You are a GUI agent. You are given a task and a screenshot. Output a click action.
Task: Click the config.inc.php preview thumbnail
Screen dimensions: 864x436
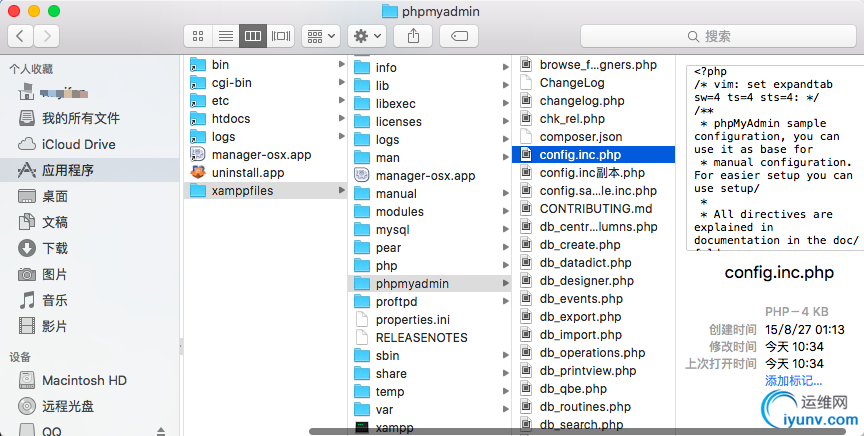tap(776, 158)
